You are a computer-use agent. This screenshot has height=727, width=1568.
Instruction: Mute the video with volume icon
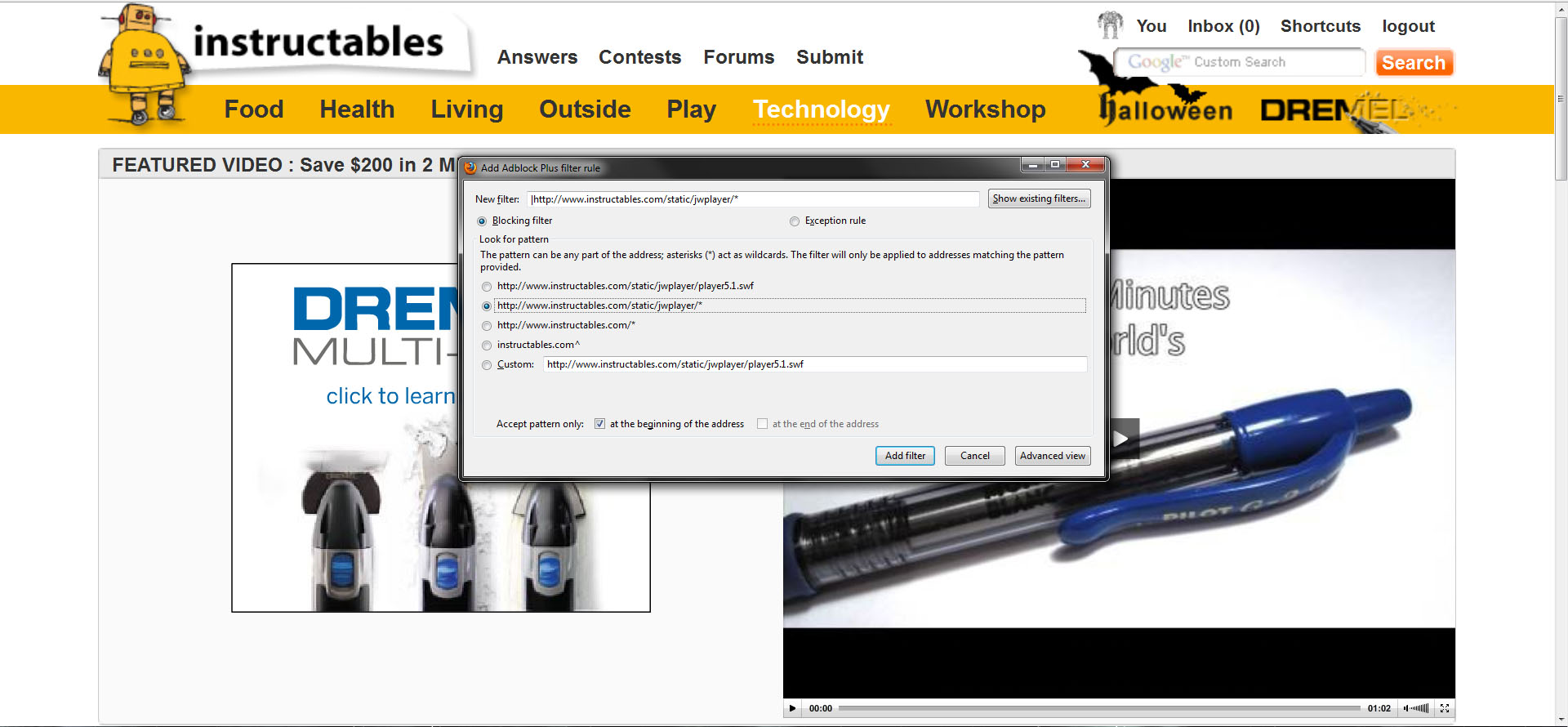(1406, 708)
